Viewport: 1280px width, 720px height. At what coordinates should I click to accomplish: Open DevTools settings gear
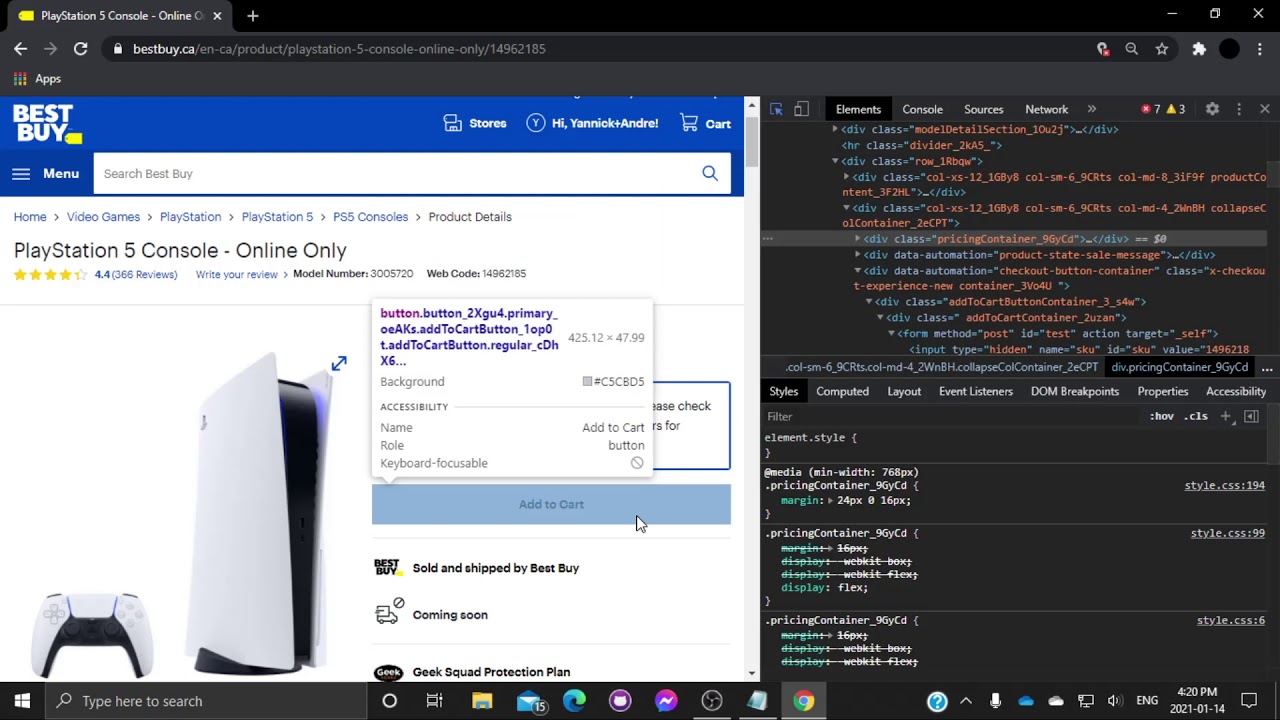(x=1212, y=109)
